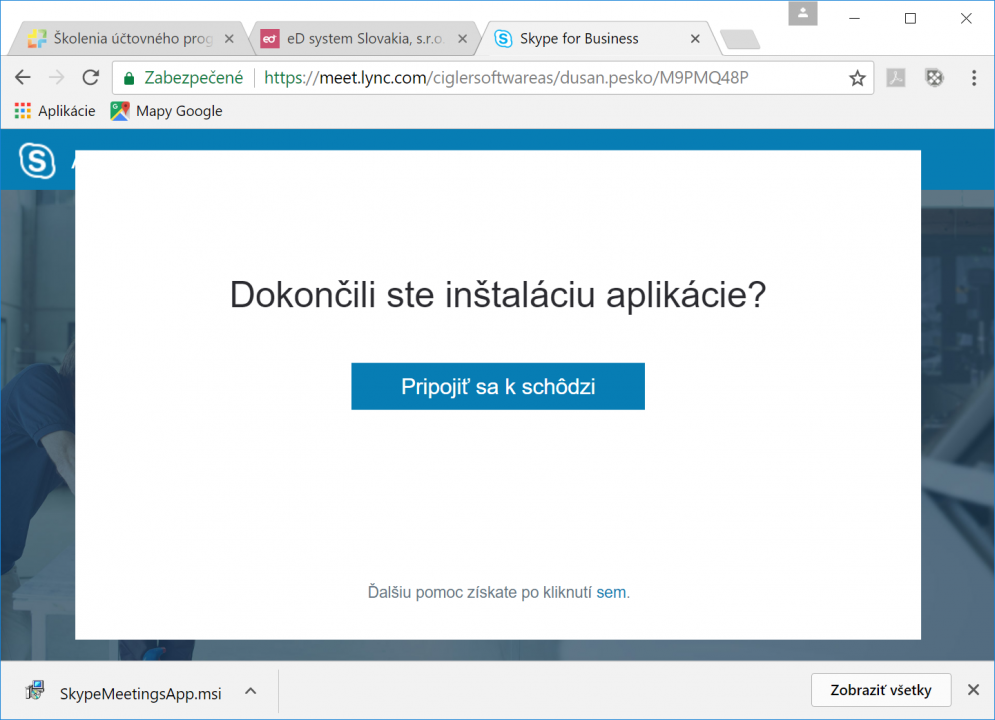Open the Chrome three-dot menu

974,78
